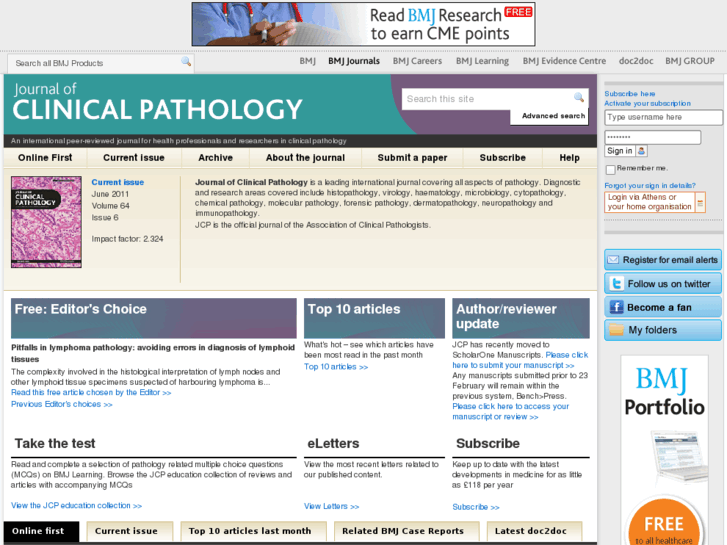Click the Sign in button
The image size is (727, 545).
point(620,151)
